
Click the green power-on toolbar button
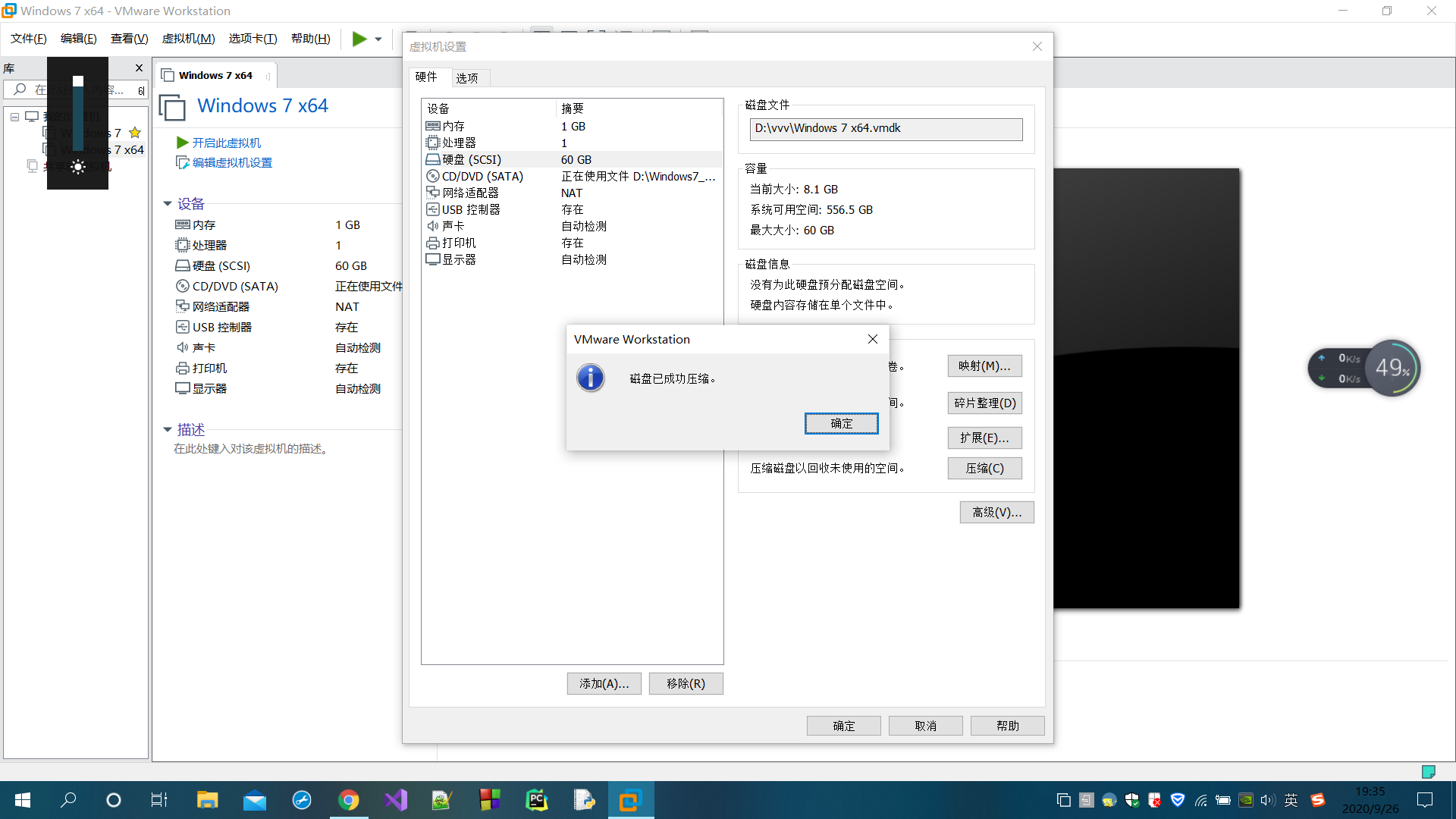[358, 39]
